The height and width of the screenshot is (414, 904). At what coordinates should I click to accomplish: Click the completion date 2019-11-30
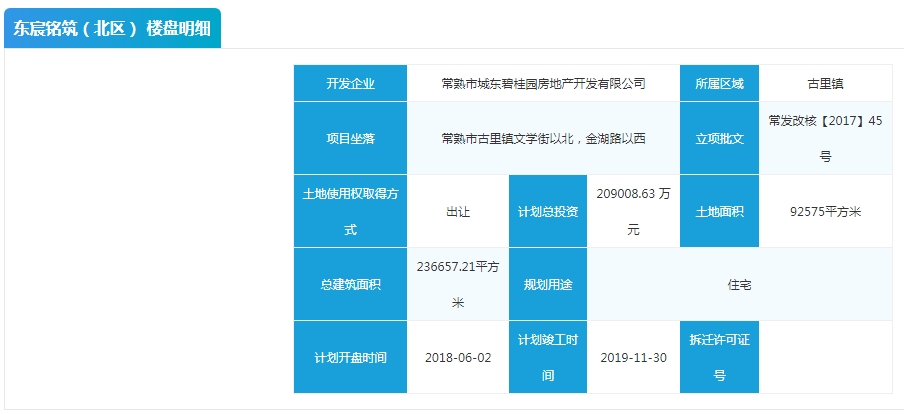[633, 357]
